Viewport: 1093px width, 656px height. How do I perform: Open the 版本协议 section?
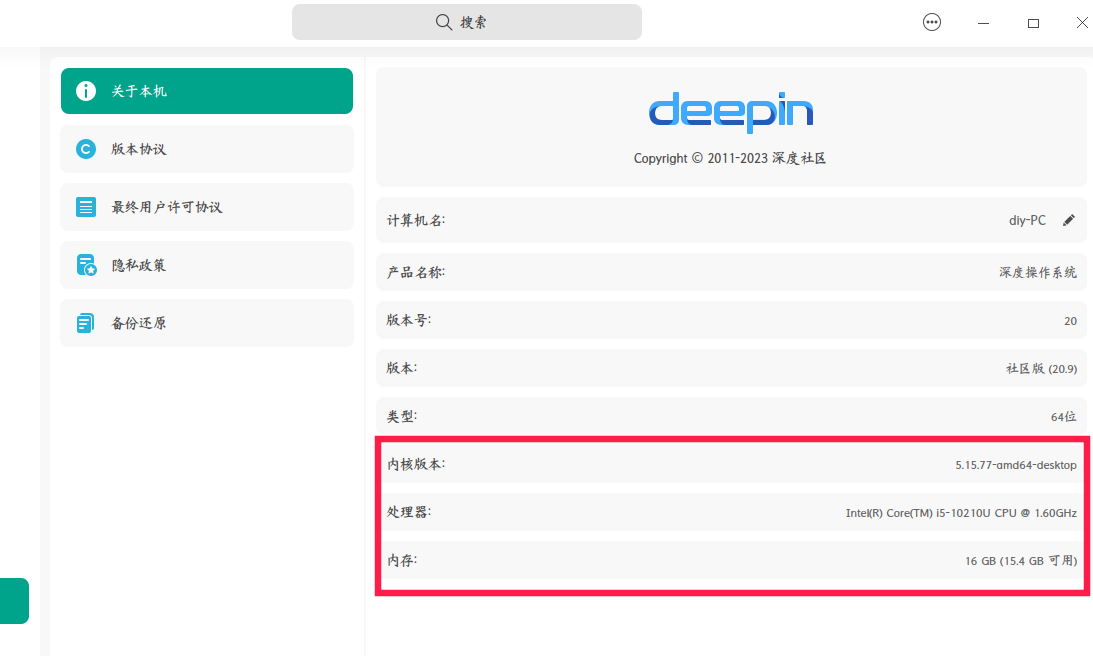[207, 148]
